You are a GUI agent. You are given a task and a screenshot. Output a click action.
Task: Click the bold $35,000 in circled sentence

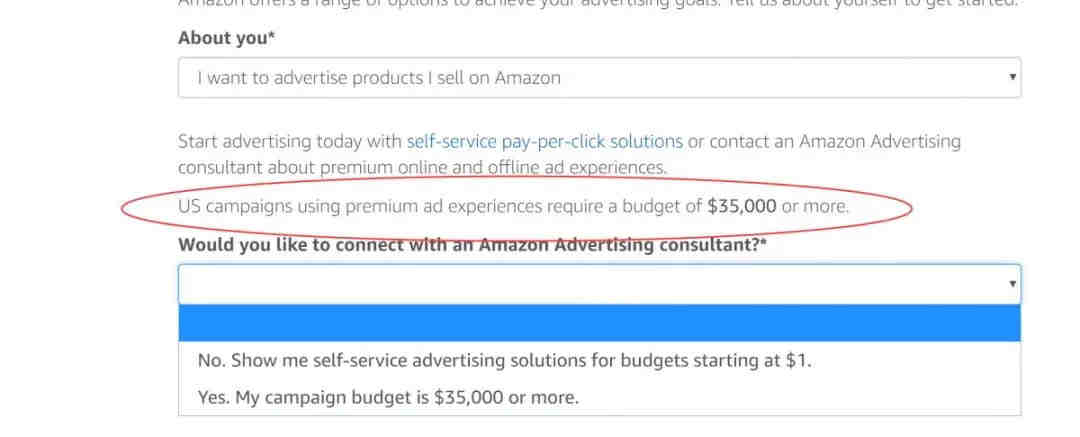click(x=742, y=206)
